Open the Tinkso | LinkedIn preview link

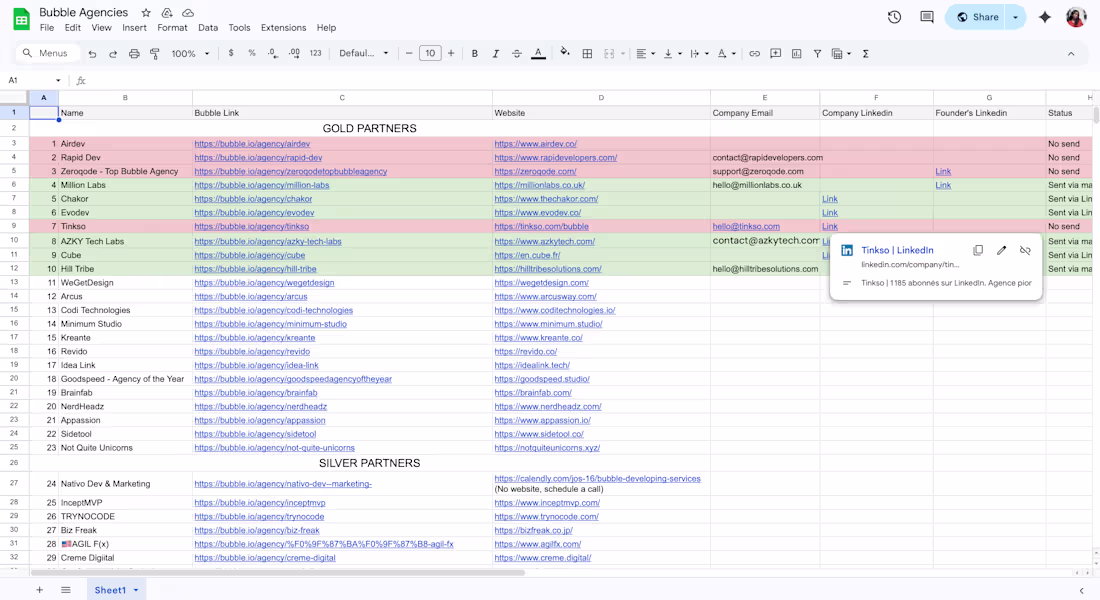897,250
